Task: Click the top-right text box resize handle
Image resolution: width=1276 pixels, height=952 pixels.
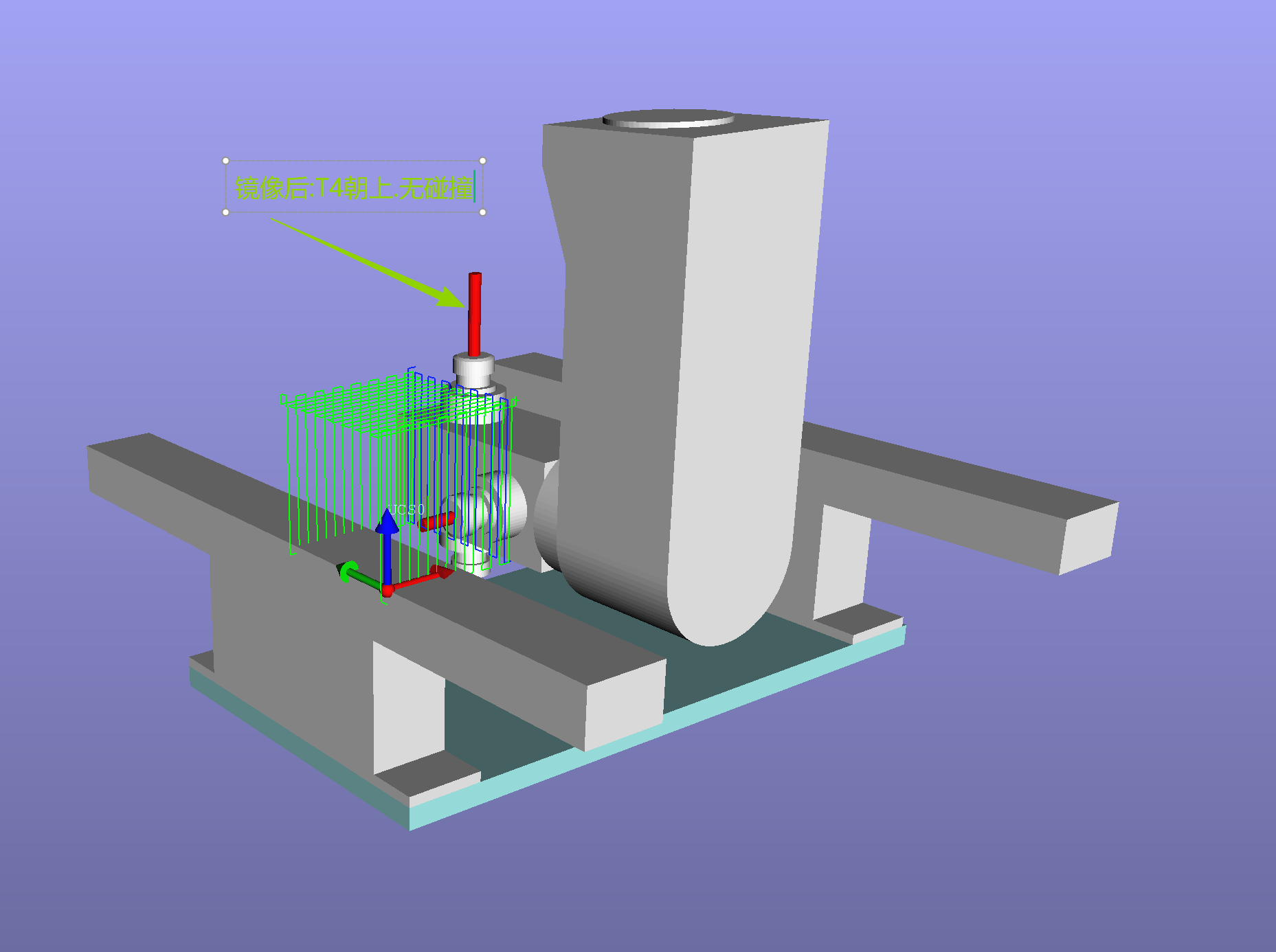Action: [x=482, y=161]
